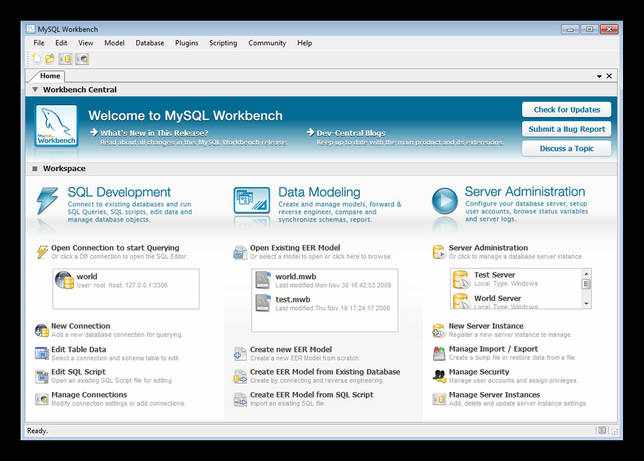Image resolution: width=644 pixels, height=461 pixels.
Task: Click Submit a Bug Report button
Action: click(x=567, y=129)
